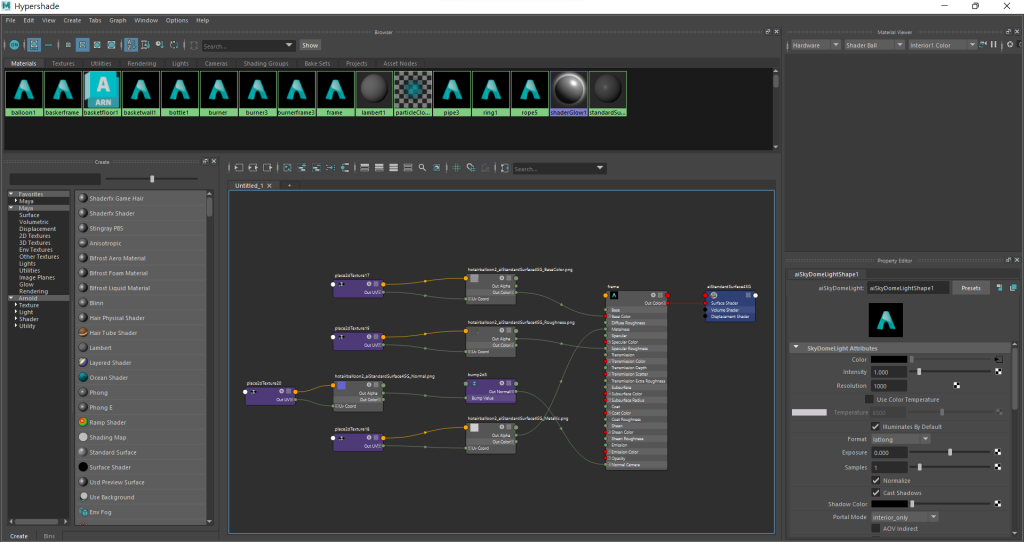Open the Create menu in the menu bar
1024x542 pixels.
tap(72, 20)
